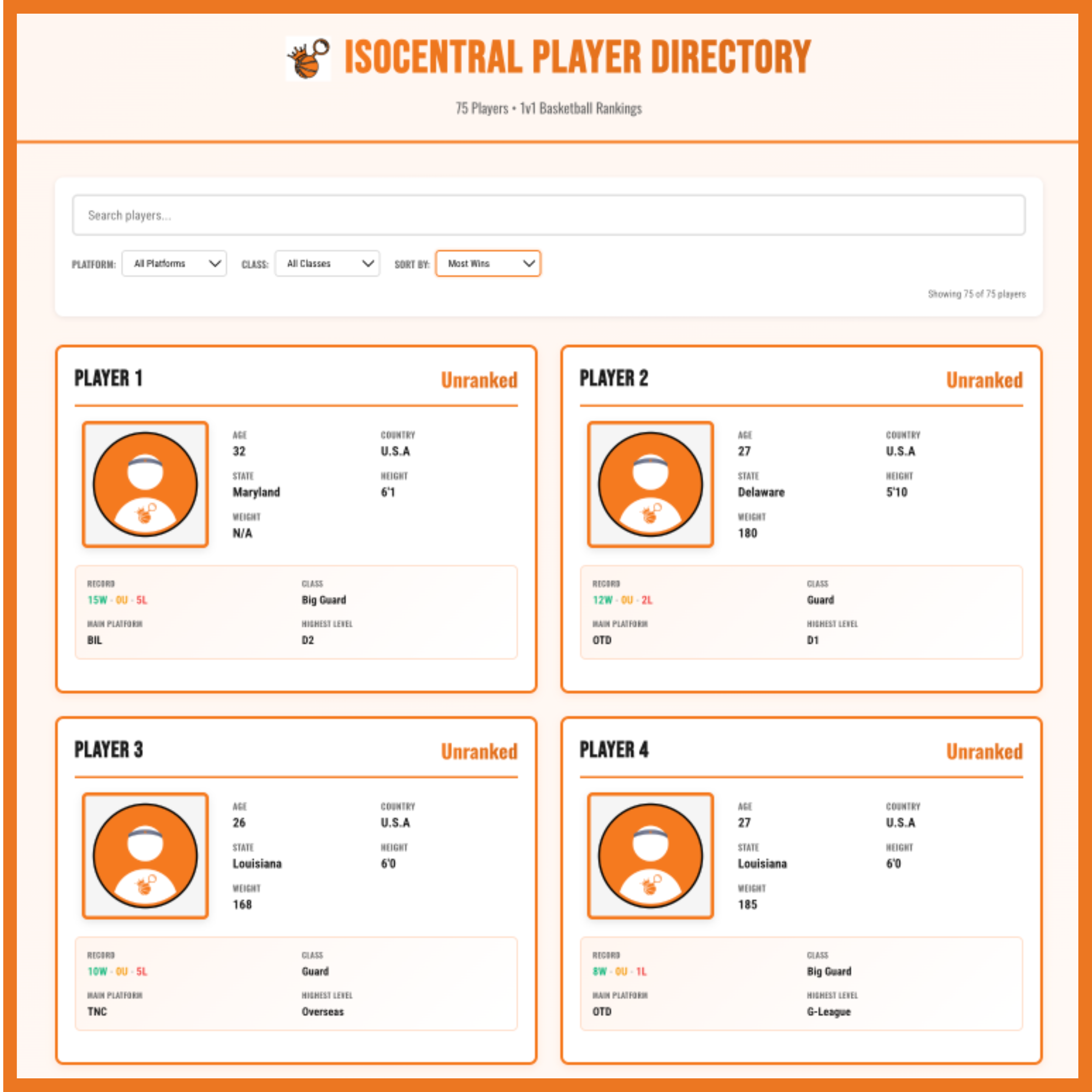
Task: Open the All Platforms dropdown
Action: coord(174,263)
